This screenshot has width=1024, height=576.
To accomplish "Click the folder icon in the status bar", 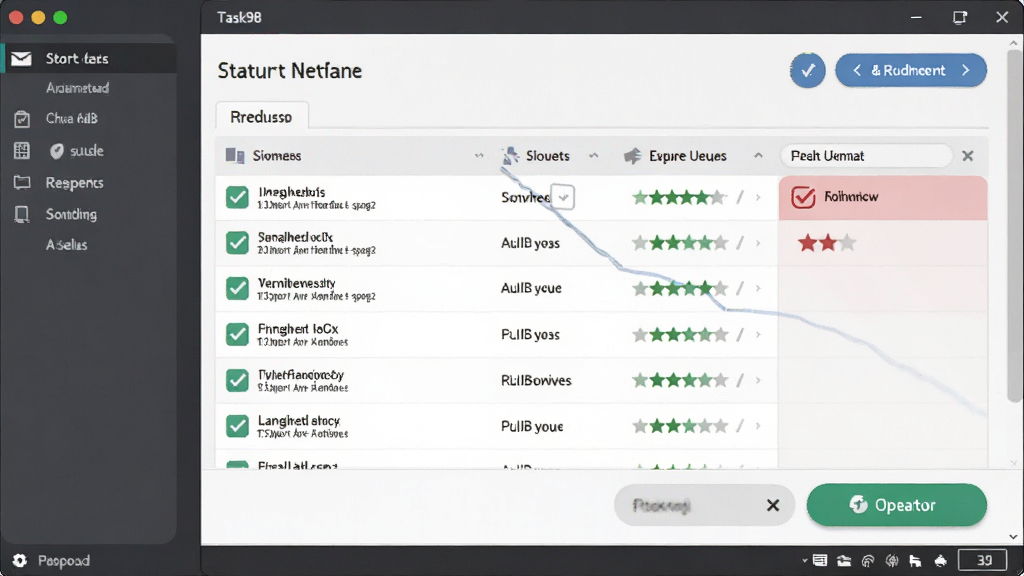I will pos(844,560).
